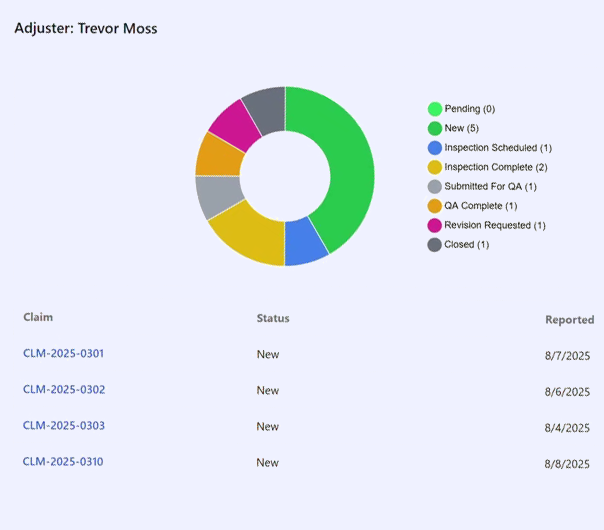Click the Inspection Complete legend marker
The height and width of the screenshot is (530, 604).
click(x=434, y=167)
